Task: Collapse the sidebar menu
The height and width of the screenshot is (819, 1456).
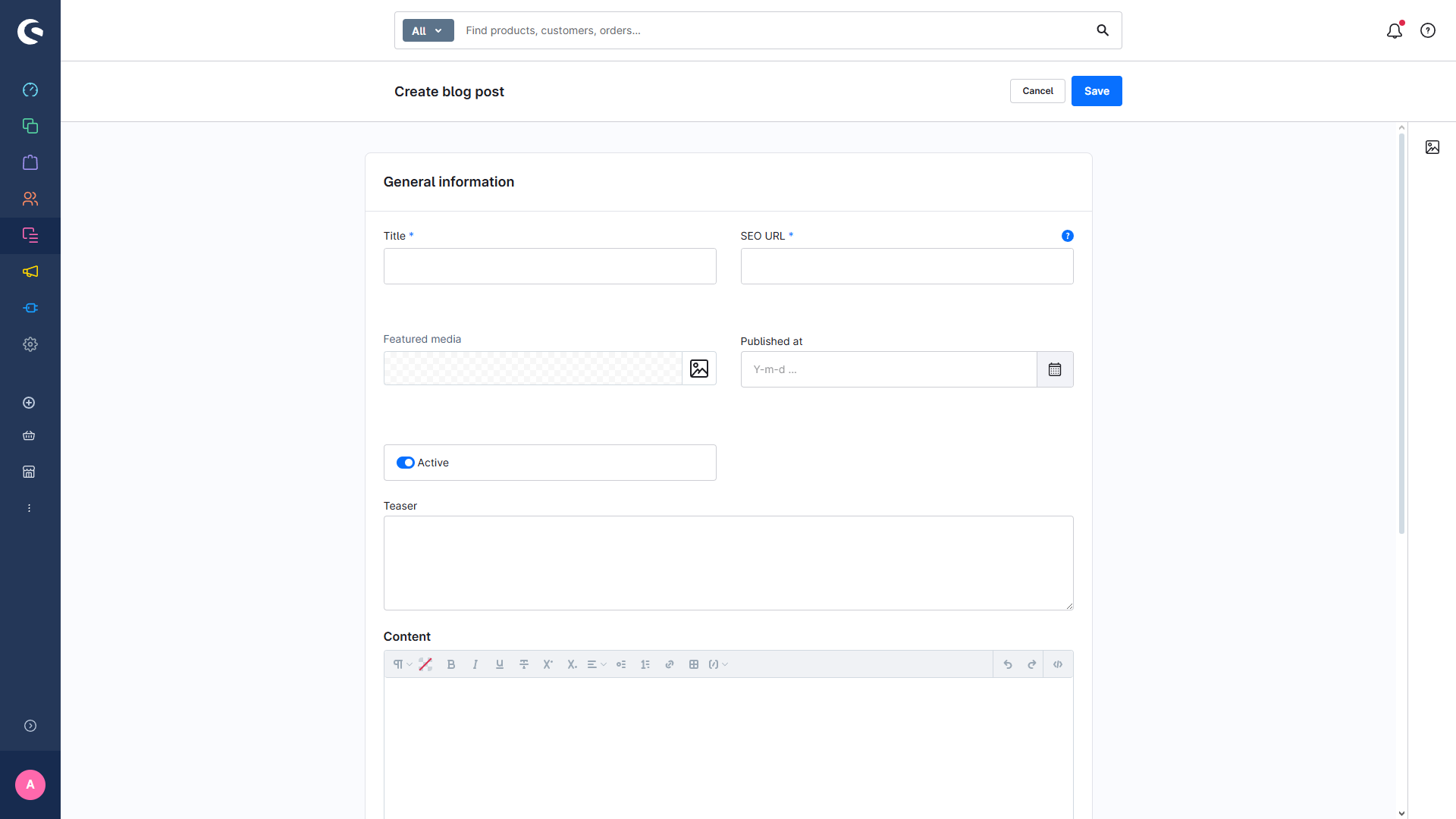Action: tap(30, 726)
